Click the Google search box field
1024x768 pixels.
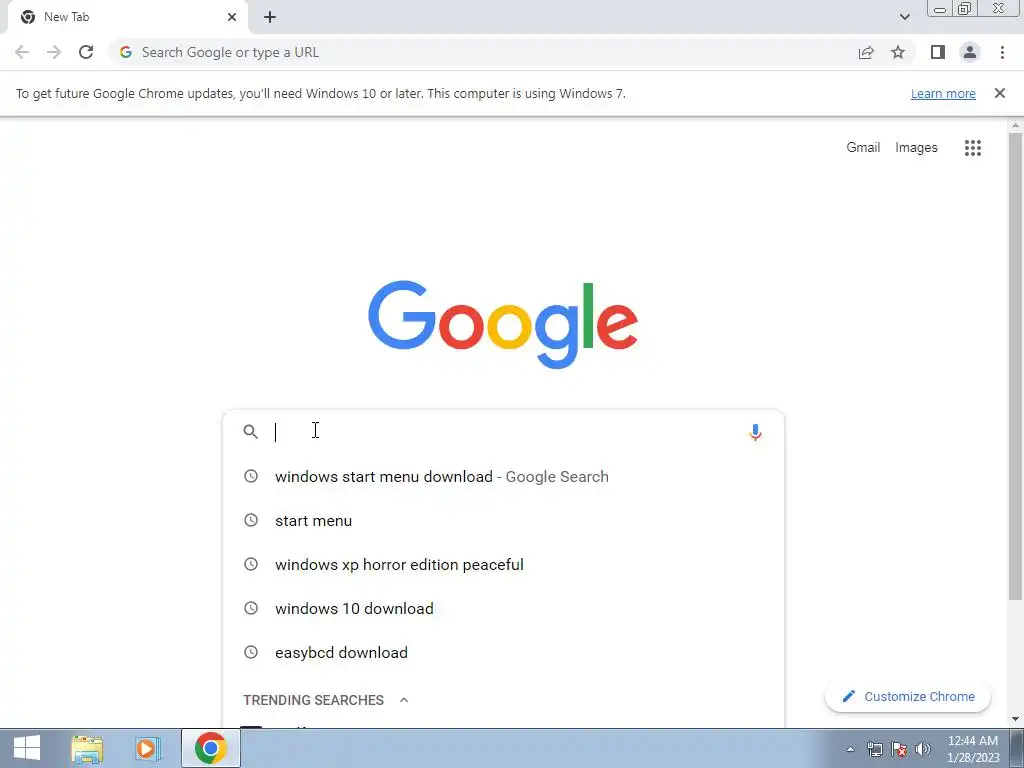pyautogui.click(x=503, y=432)
